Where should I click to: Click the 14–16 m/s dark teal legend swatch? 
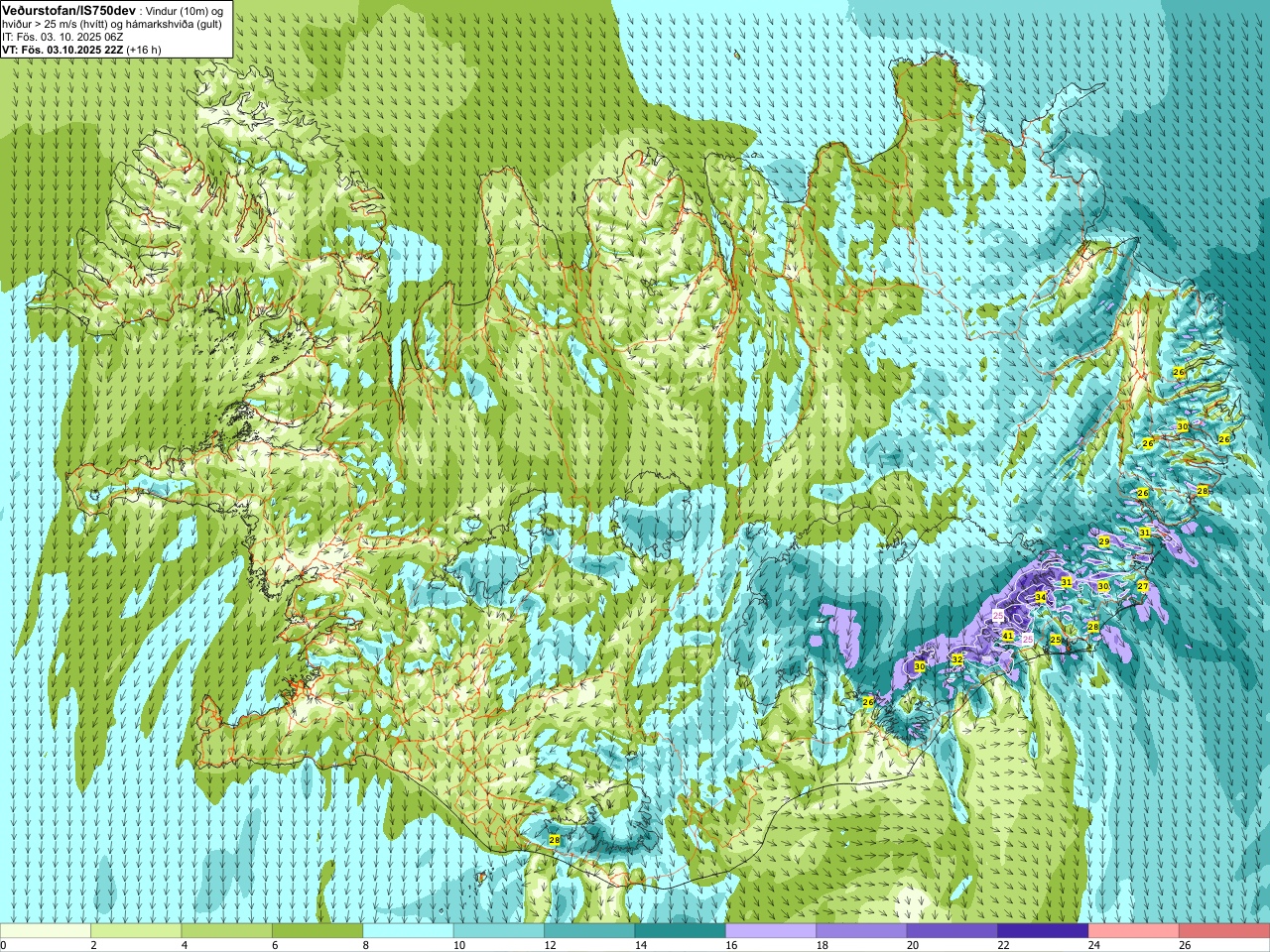pyautogui.click(x=681, y=931)
